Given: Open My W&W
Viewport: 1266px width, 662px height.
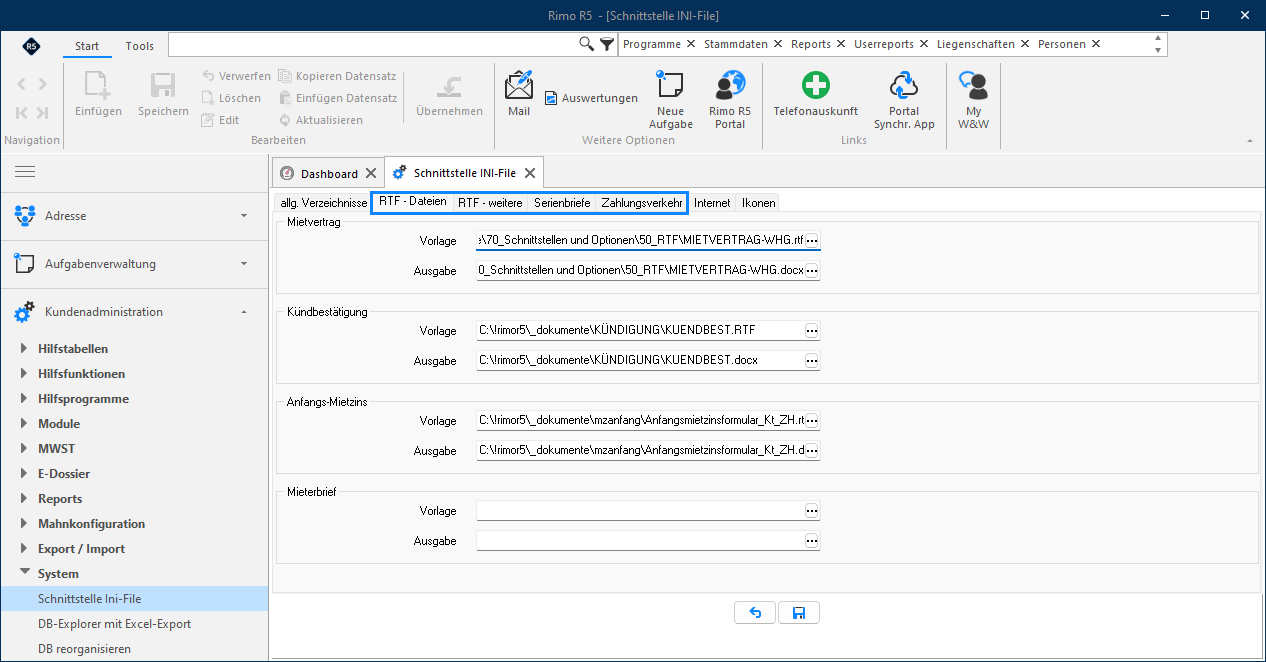Looking at the screenshot, I should tap(974, 100).
